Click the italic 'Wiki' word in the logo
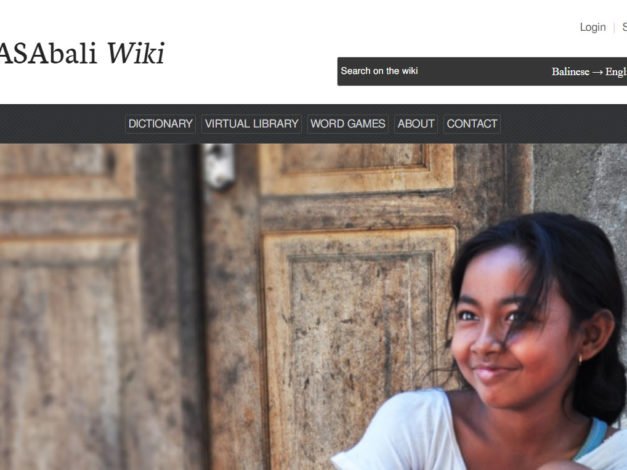Image resolution: width=627 pixels, height=470 pixels. pyautogui.click(x=136, y=53)
